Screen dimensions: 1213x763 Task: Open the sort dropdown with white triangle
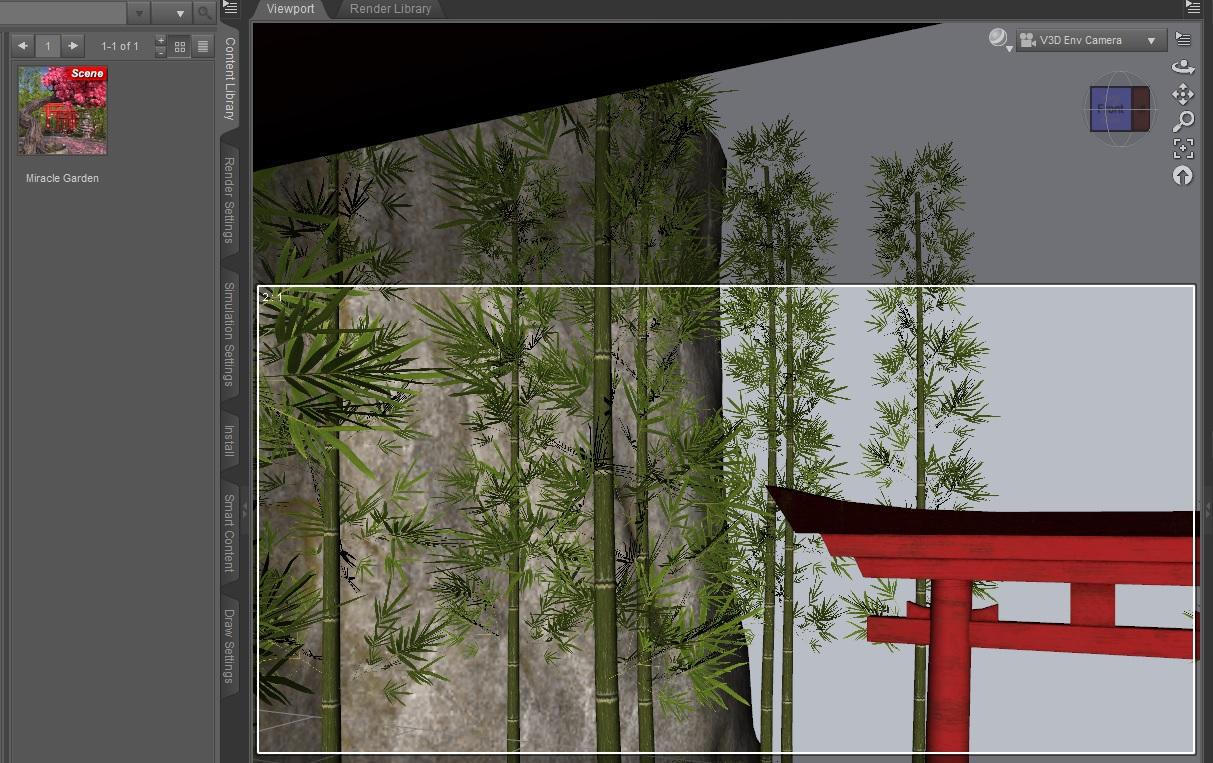tap(172, 13)
